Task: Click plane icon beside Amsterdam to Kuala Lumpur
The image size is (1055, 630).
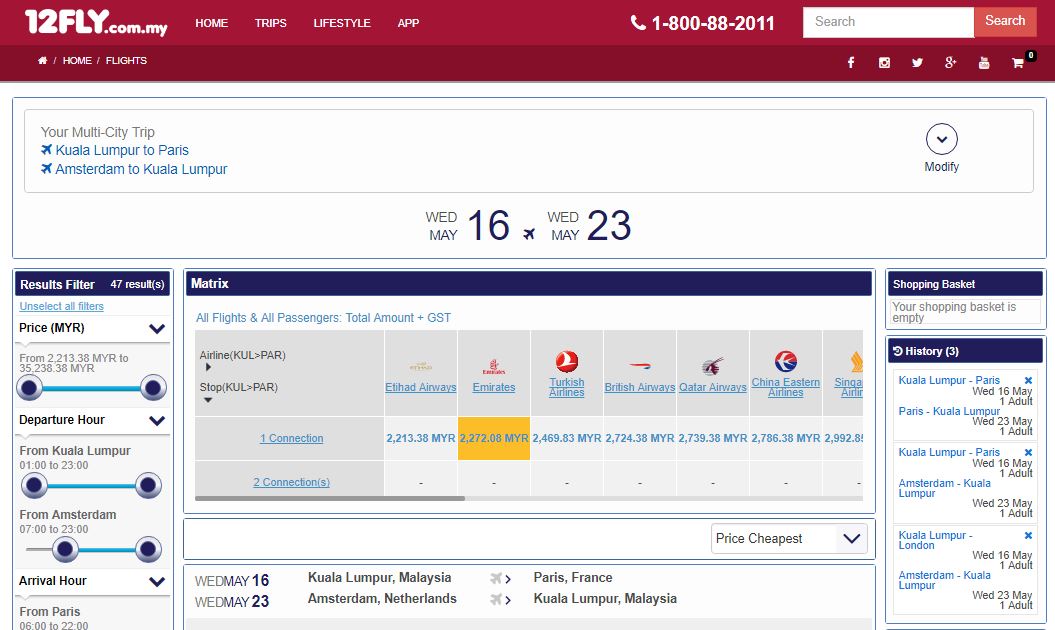Action: click(46, 168)
